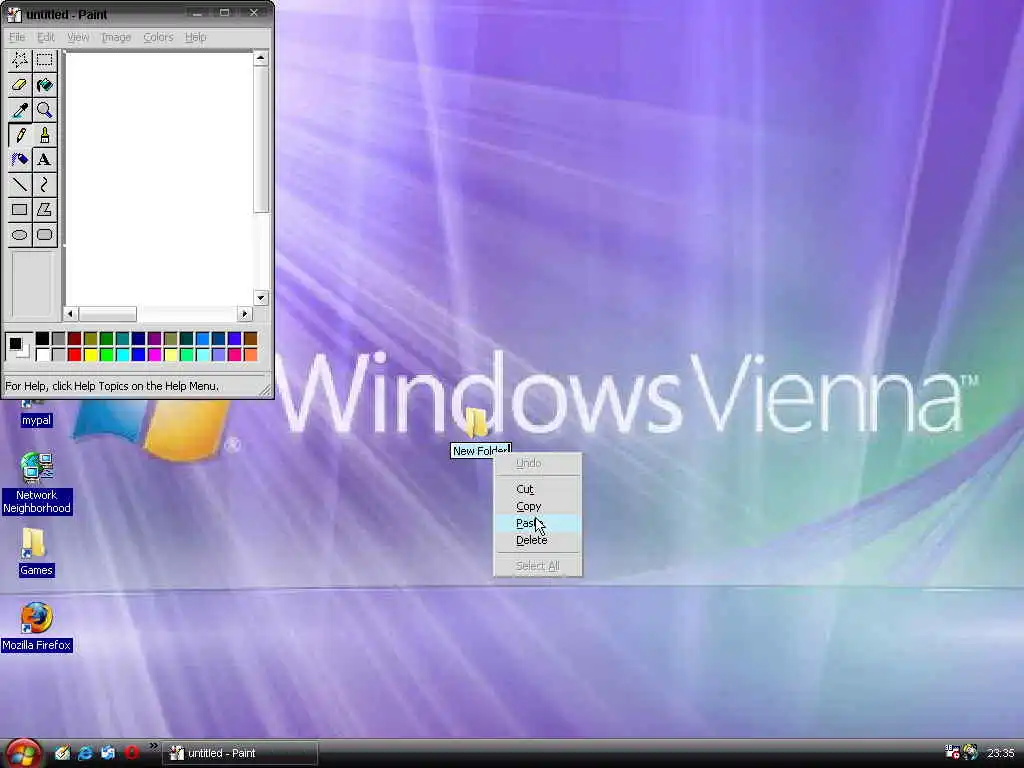Image resolution: width=1024 pixels, height=768 pixels.
Task: Click the white Paint drawing canvas
Action: point(159,178)
